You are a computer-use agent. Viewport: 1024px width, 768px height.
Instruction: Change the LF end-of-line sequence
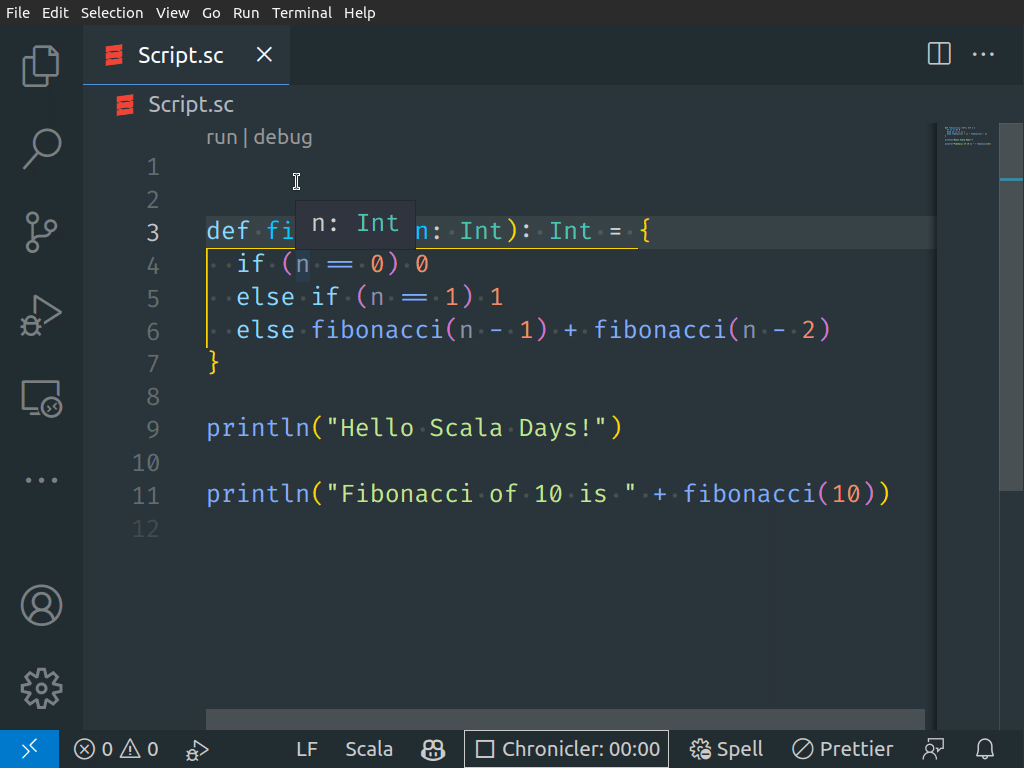(x=307, y=749)
